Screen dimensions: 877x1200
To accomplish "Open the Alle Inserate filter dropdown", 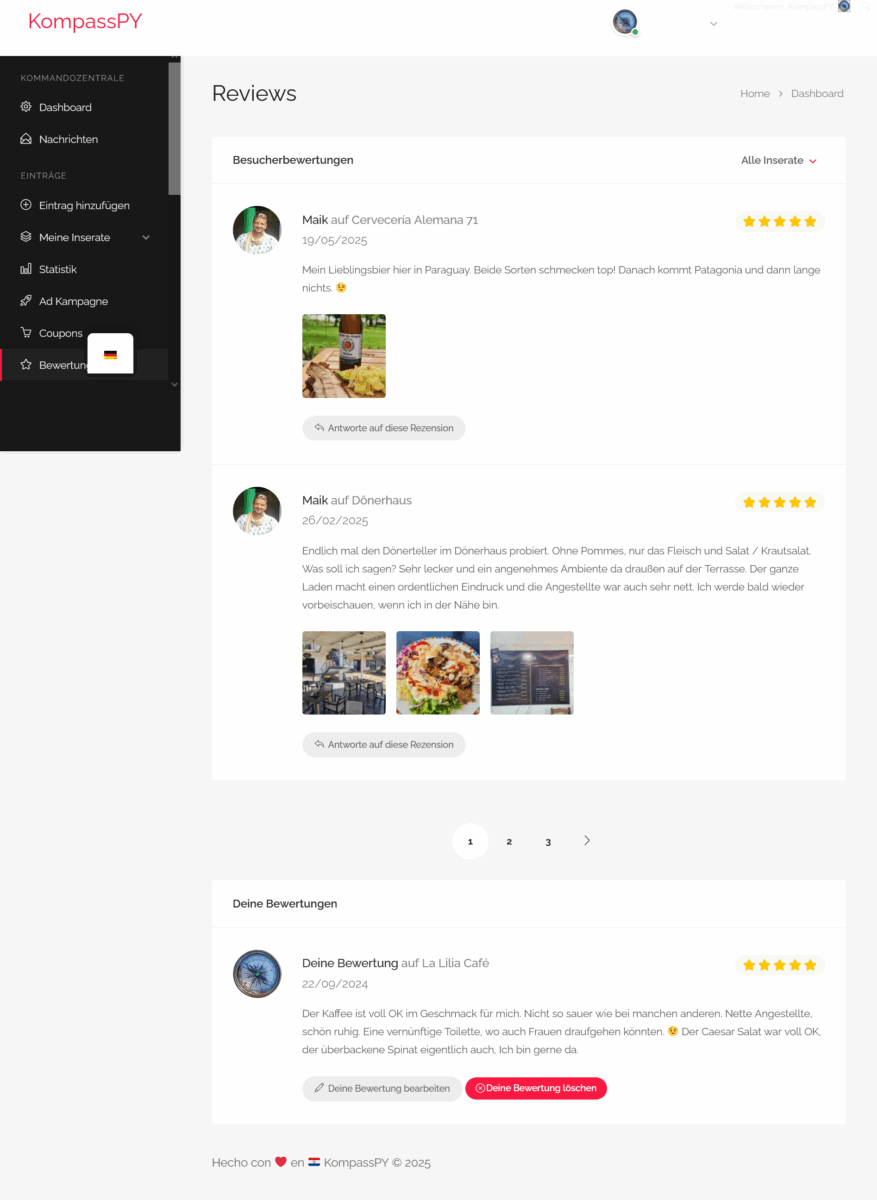I will pos(779,160).
